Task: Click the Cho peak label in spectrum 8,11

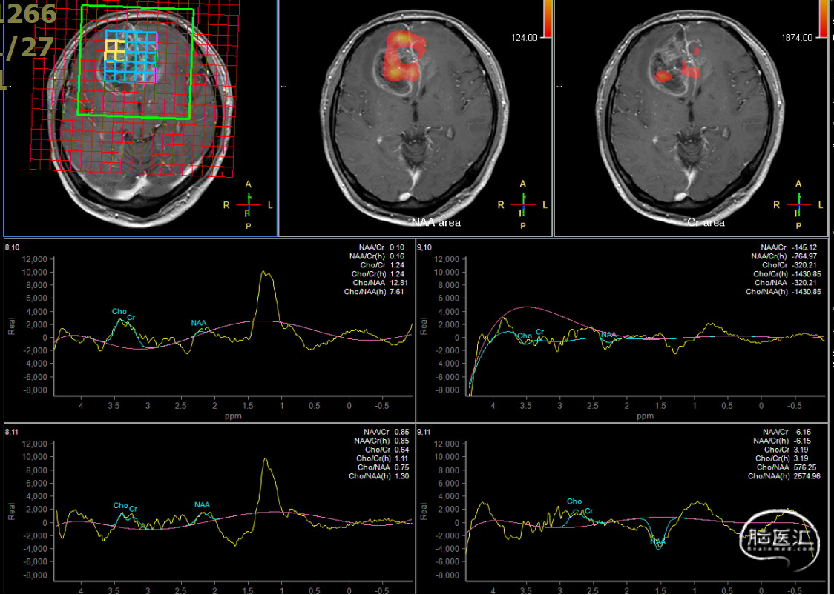Action: (x=121, y=505)
